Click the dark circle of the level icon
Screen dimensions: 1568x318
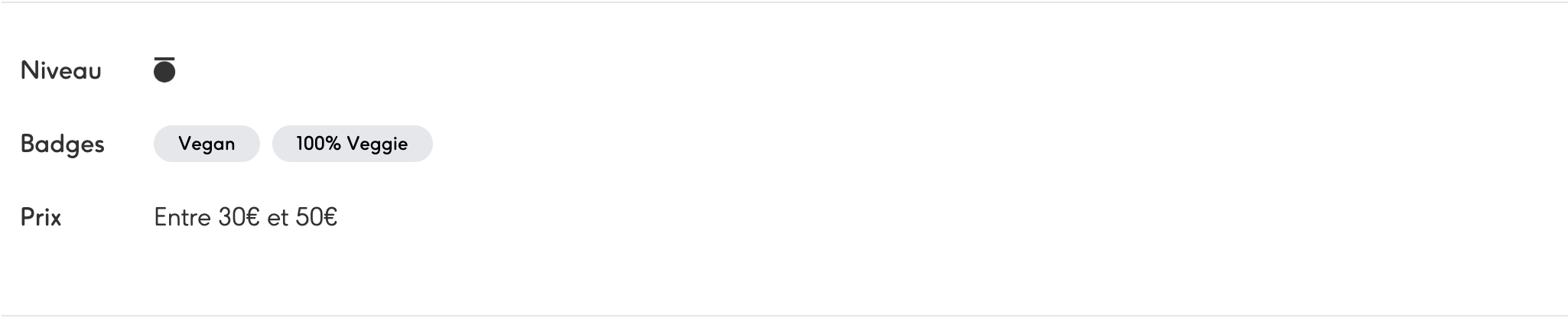click(x=164, y=73)
